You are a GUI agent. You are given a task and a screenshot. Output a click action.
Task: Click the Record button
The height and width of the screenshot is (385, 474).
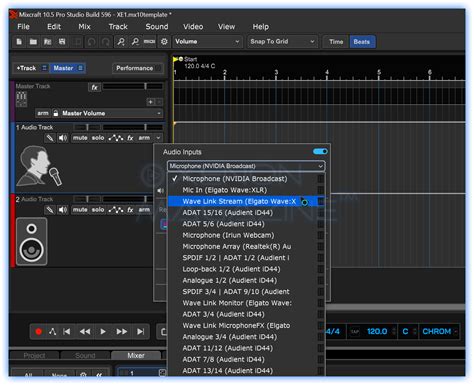click(38, 332)
